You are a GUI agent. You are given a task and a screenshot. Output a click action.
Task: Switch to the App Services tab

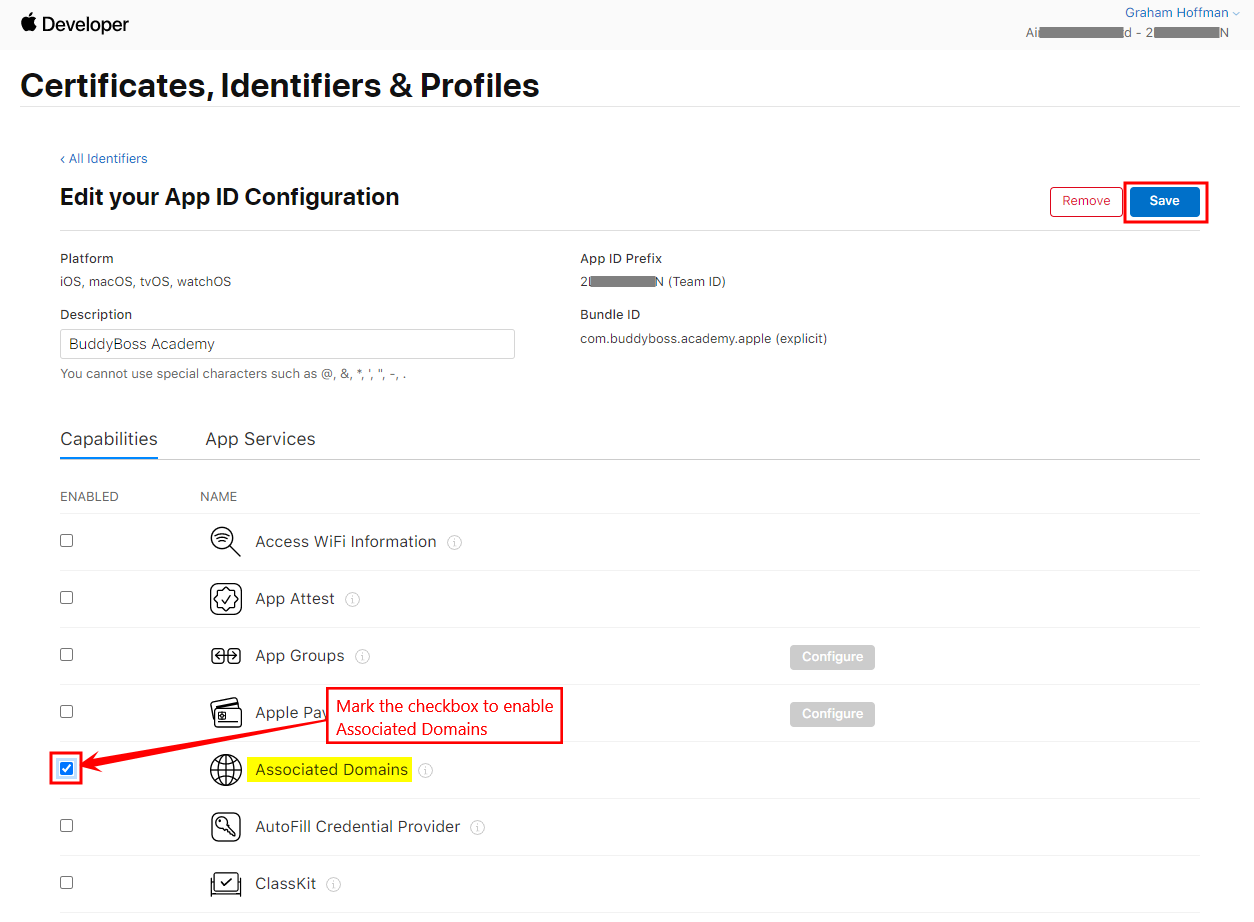click(x=260, y=439)
